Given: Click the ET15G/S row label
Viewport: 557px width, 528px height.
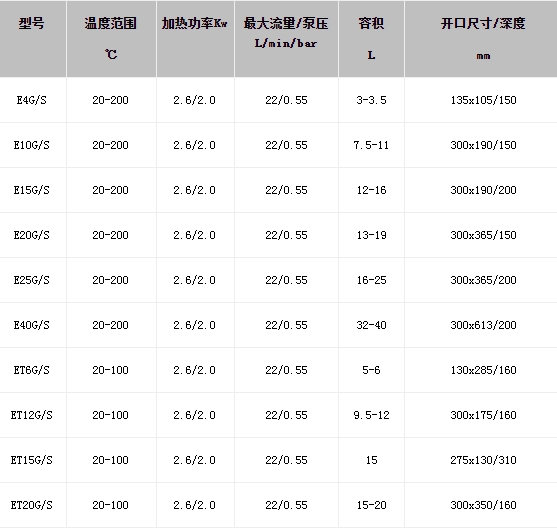Looking at the screenshot, I should (32, 460).
